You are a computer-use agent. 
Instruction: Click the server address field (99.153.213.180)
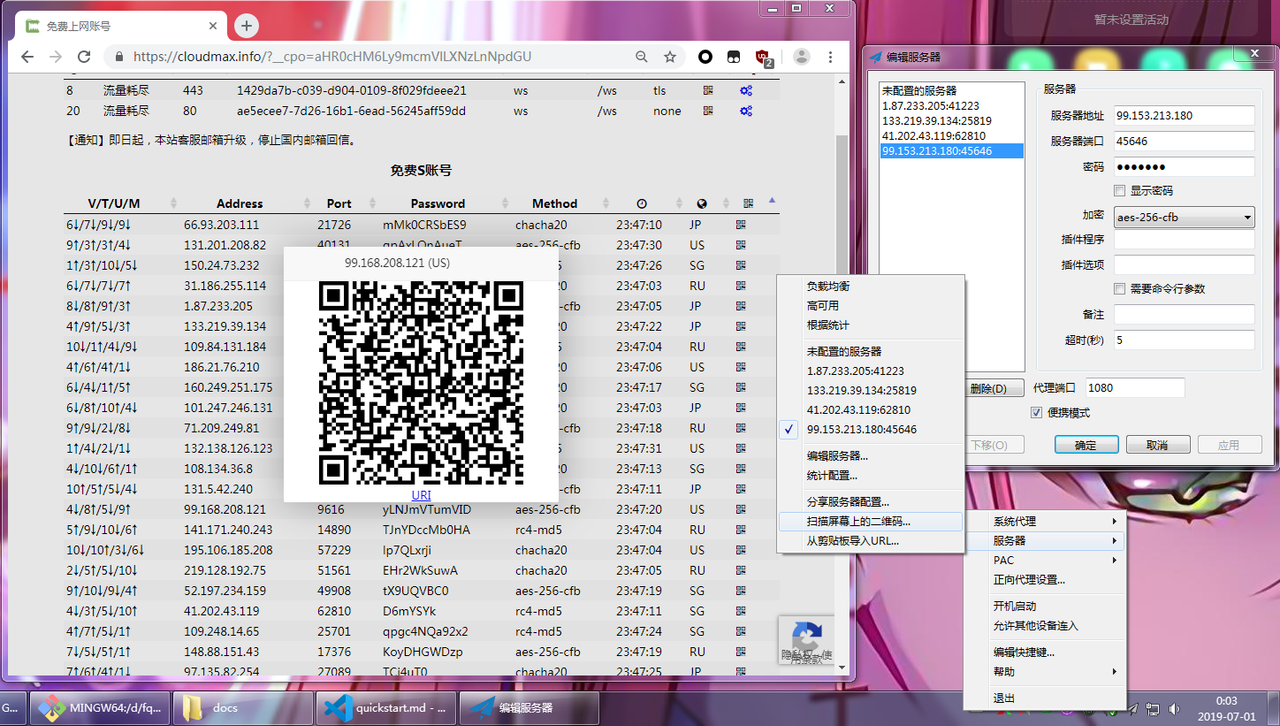coord(1184,115)
